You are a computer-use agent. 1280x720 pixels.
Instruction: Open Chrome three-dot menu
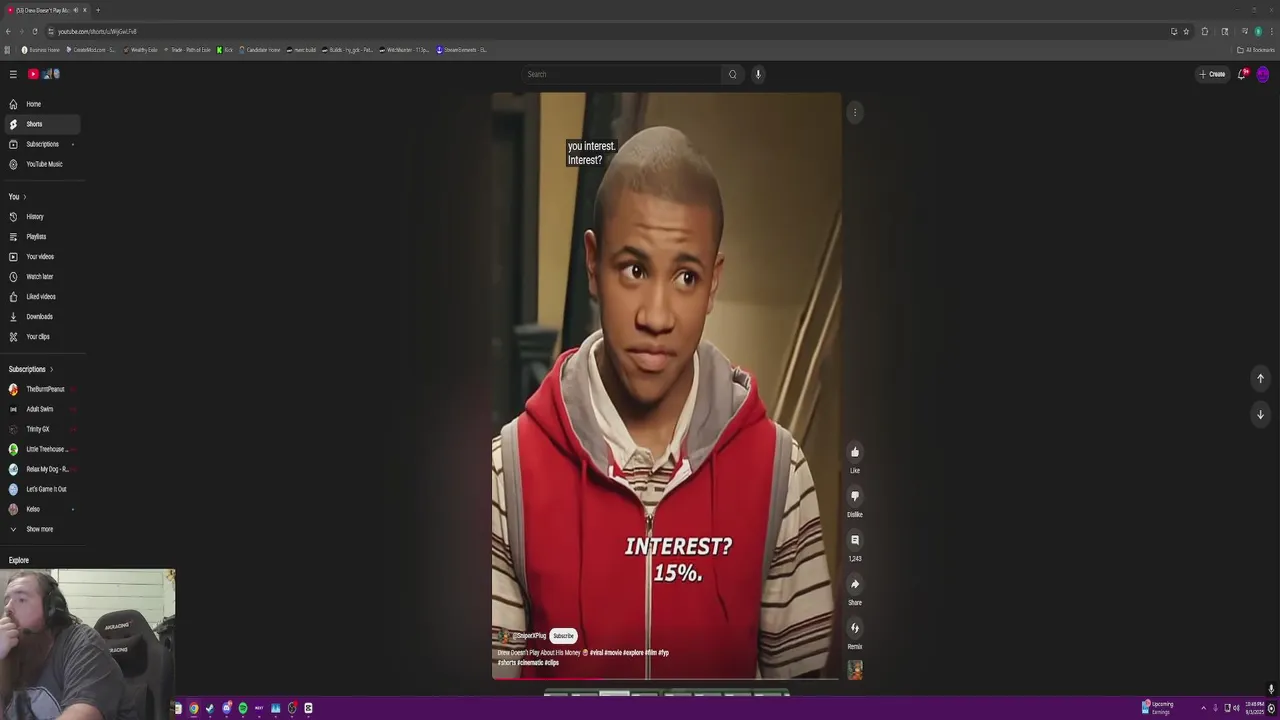tap(1271, 31)
